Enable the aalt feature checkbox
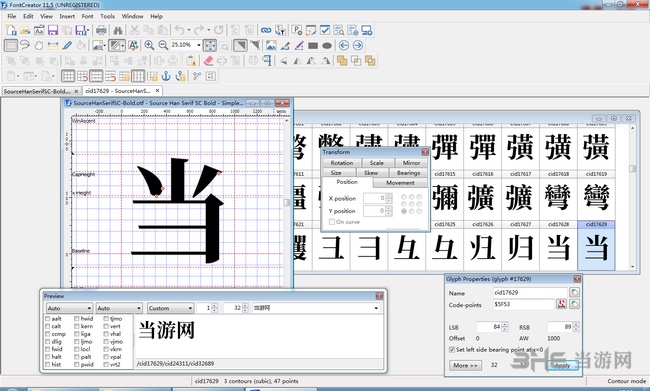 pyautogui.click(x=48, y=318)
